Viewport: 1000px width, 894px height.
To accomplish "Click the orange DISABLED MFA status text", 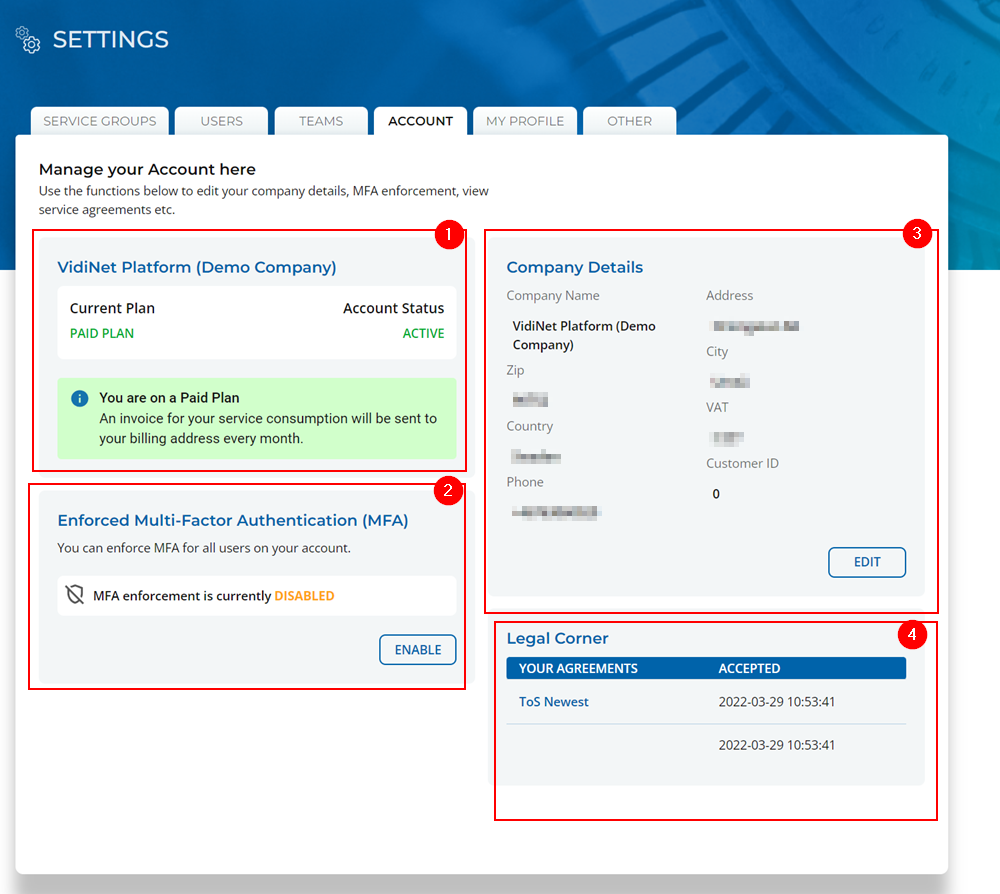I will (x=304, y=596).
